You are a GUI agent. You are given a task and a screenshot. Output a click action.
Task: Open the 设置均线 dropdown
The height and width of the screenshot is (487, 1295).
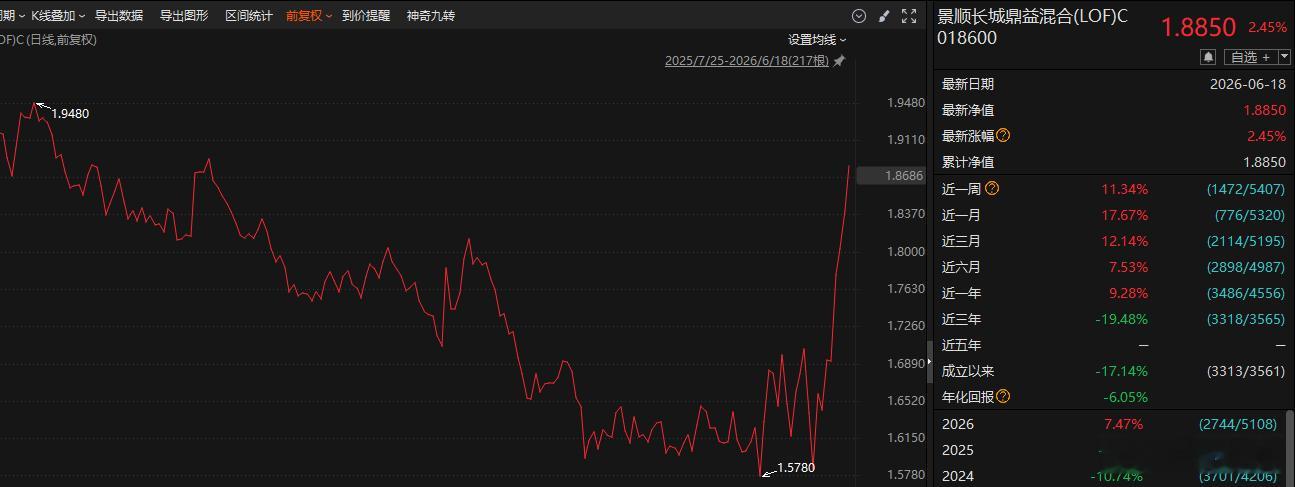[x=817, y=40]
